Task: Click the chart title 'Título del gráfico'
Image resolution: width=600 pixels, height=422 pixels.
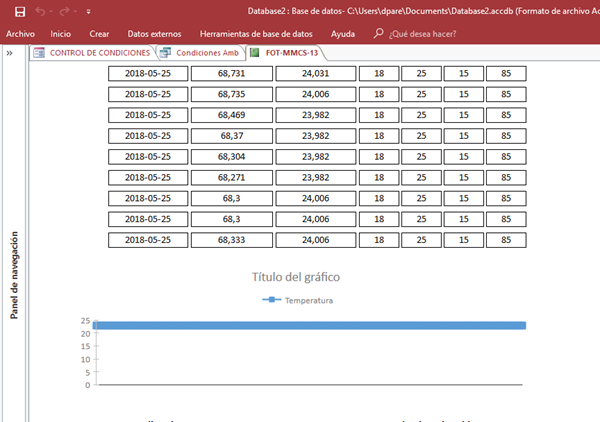Action: 296,277
